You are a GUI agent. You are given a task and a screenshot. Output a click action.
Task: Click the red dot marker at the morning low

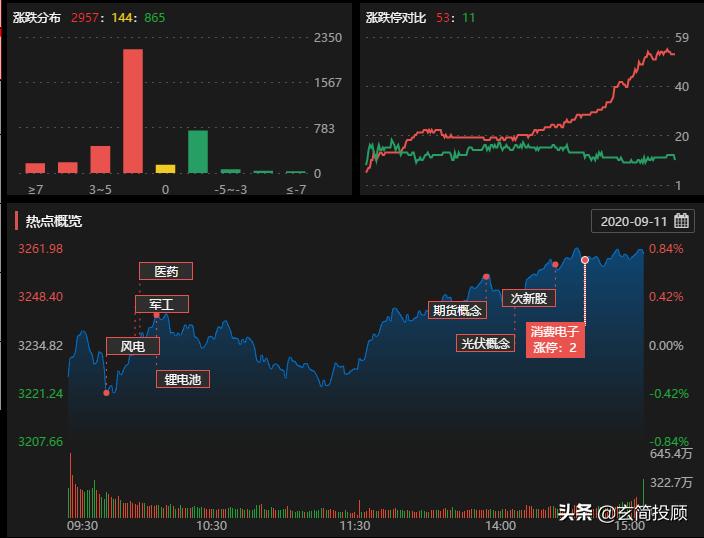coord(106,393)
